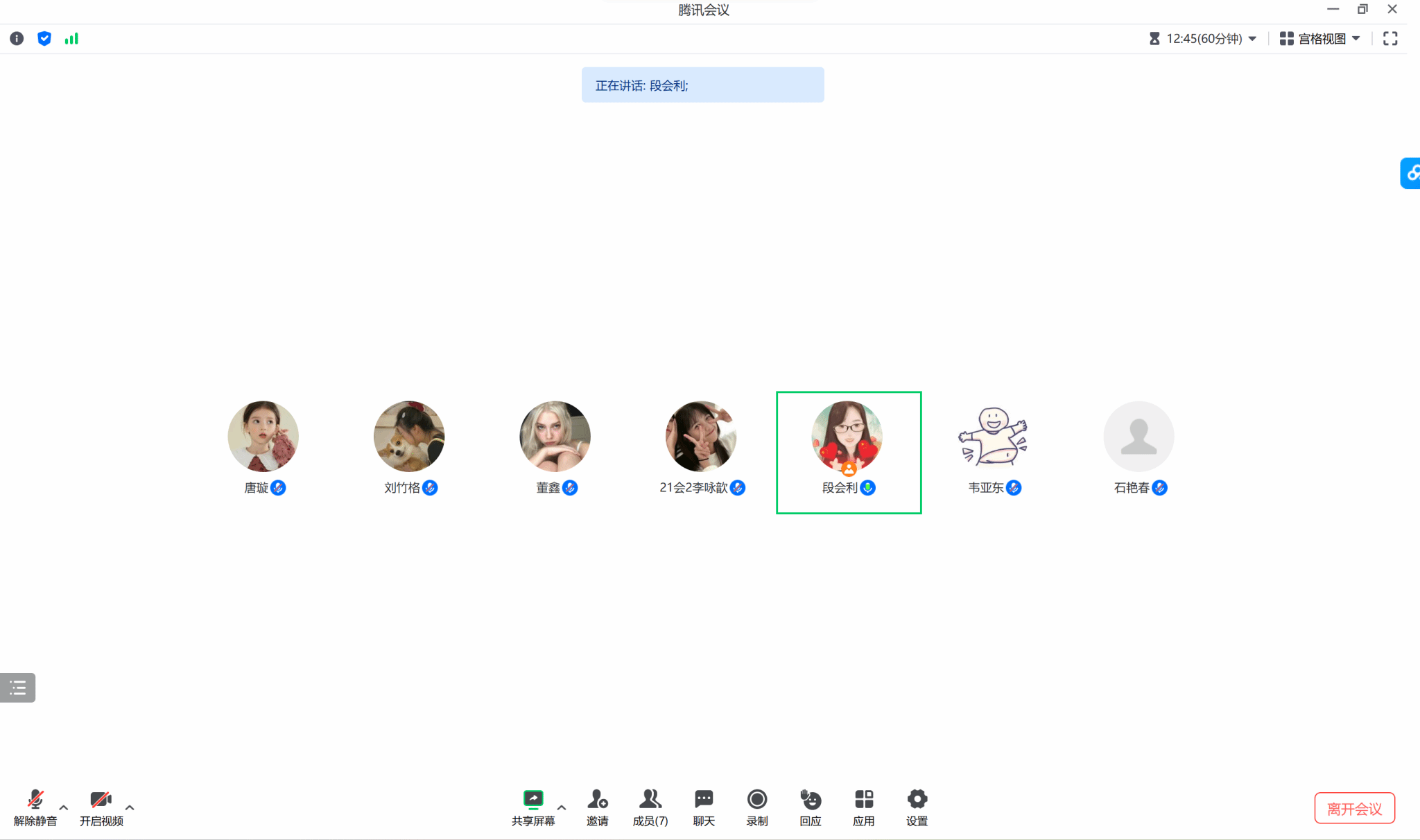Click the Leave Meeting (离开会议) button
This screenshot has width=1420, height=840.
tap(1354, 808)
